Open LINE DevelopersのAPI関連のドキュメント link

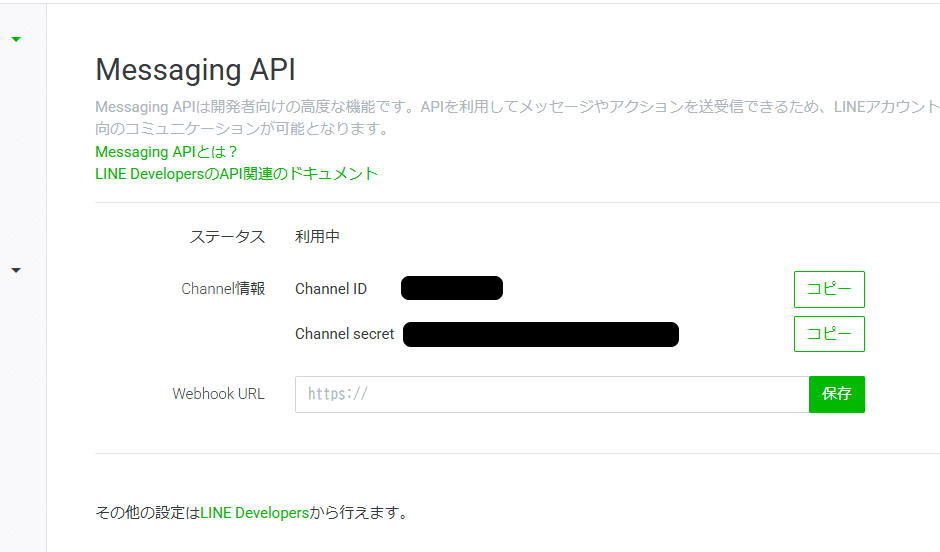pyautogui.click(x=236, y=174)
